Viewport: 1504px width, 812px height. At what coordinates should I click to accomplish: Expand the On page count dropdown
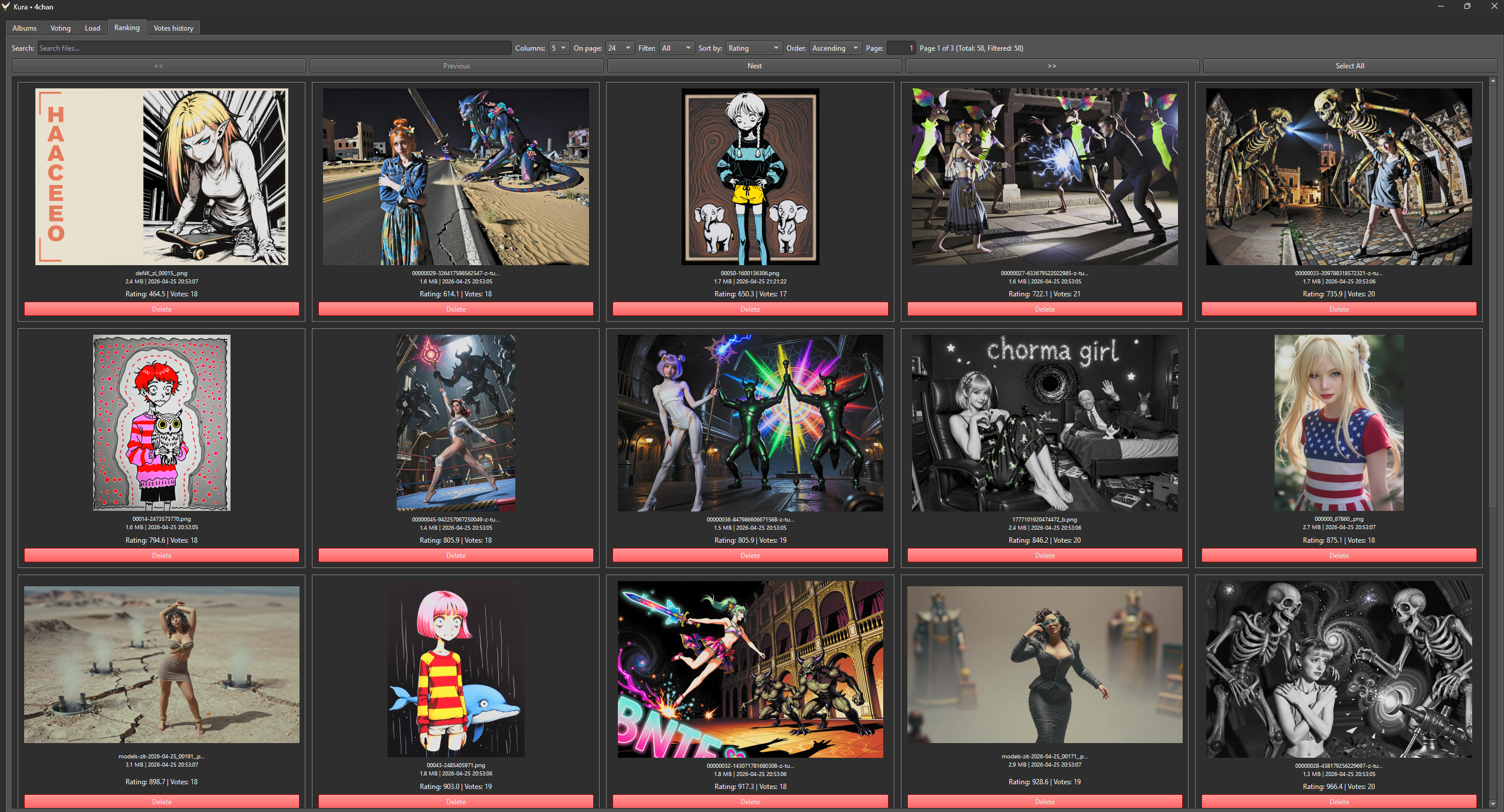(620, 48)
